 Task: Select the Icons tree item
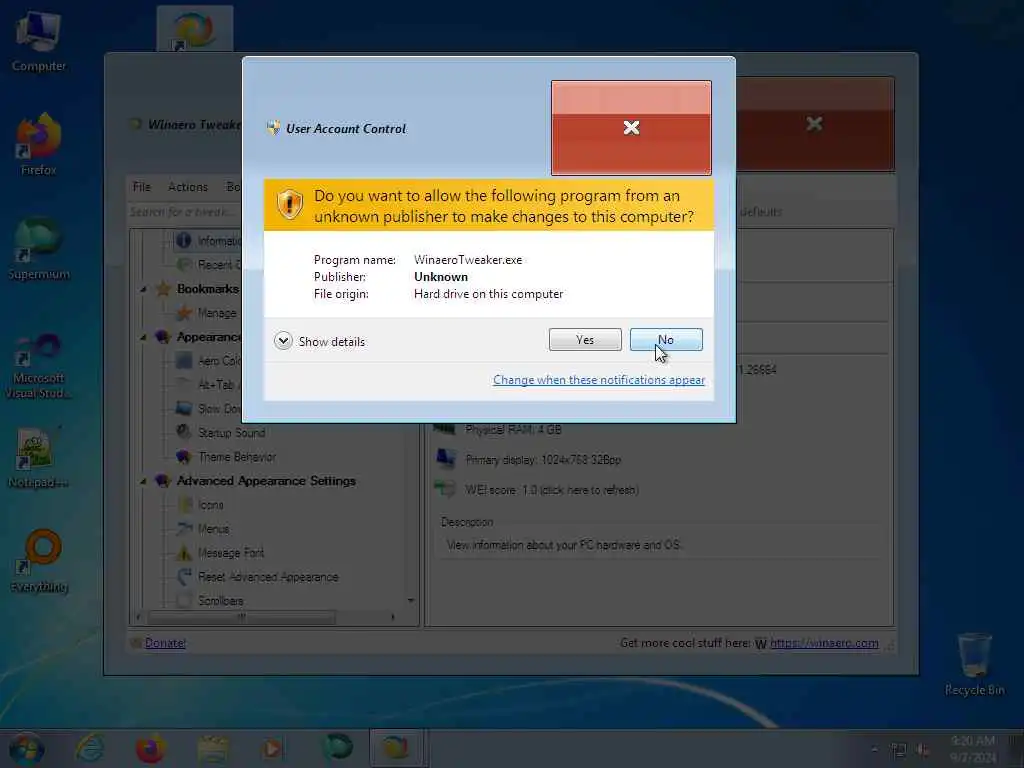[x=211, y=505]
